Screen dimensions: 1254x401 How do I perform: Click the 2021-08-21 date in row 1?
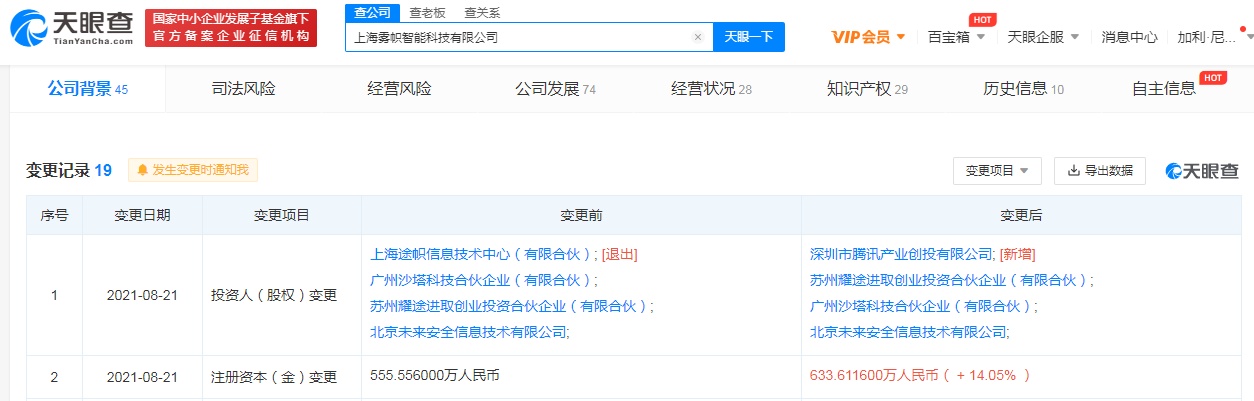tap(142, 295)
